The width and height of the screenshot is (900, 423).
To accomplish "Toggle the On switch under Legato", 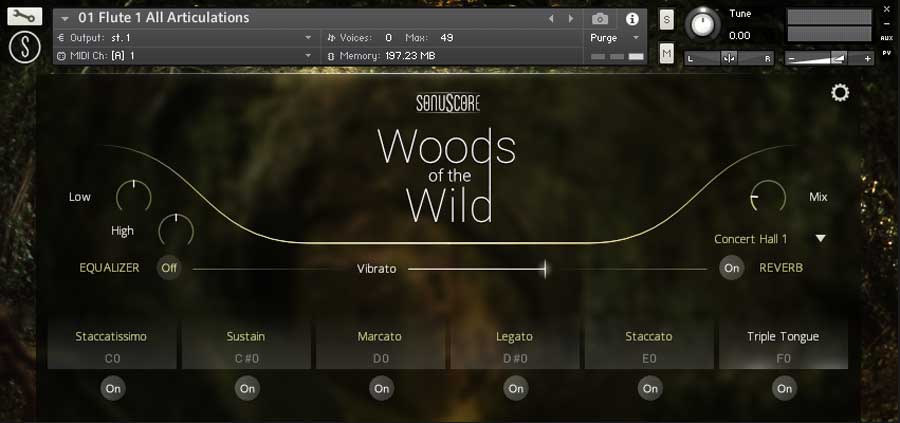I will [516, 389].
